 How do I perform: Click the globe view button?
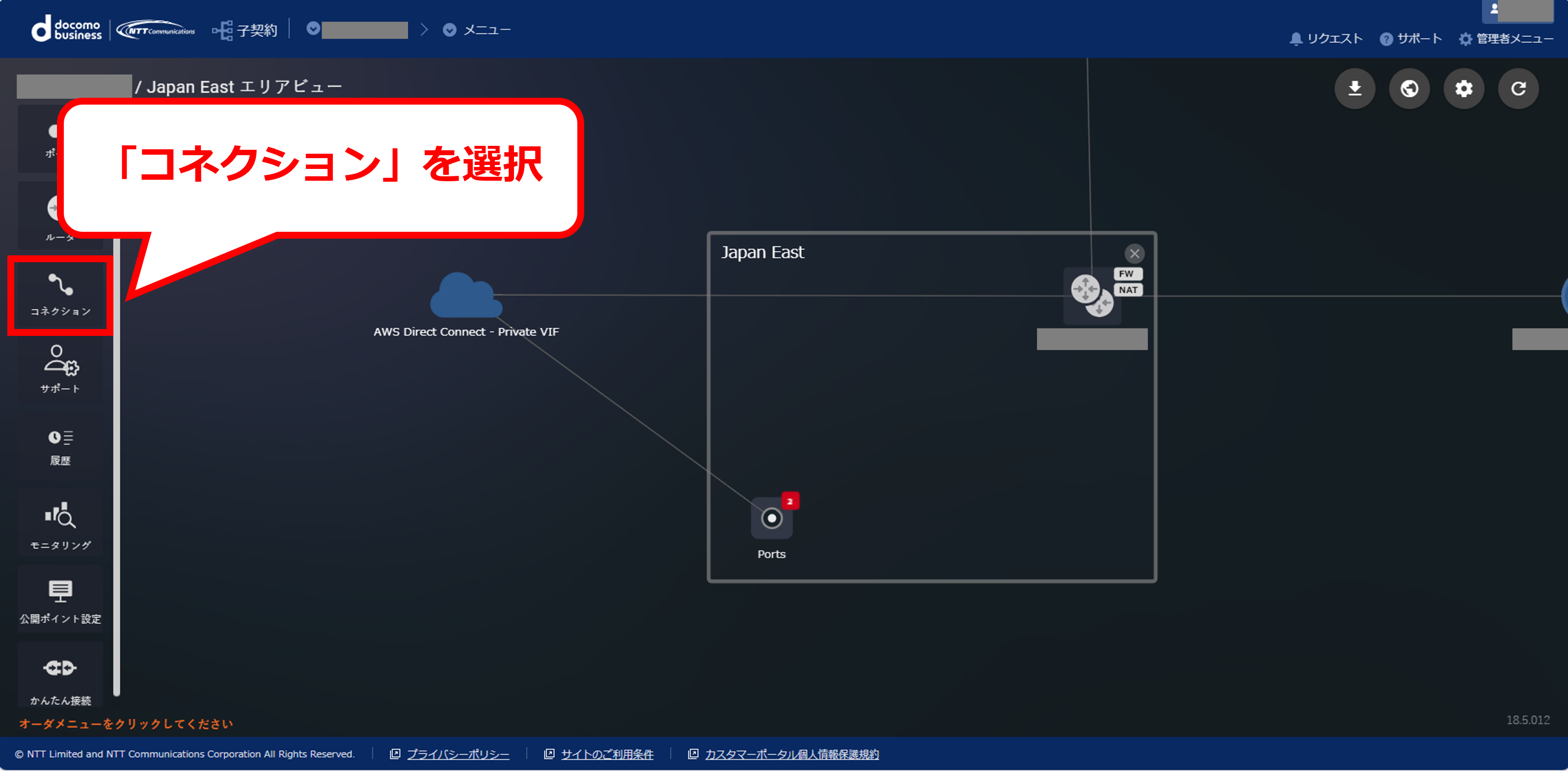coord(1409,89)
